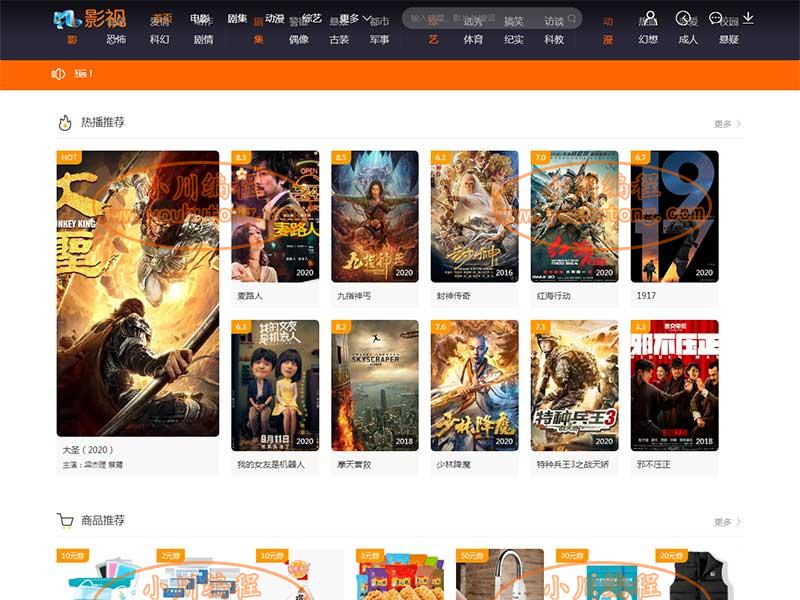Expand 更多 for the 热播推荐 section
Image resolution: width=800 pixels, height=600 pixels.
(x=727, y=124)
